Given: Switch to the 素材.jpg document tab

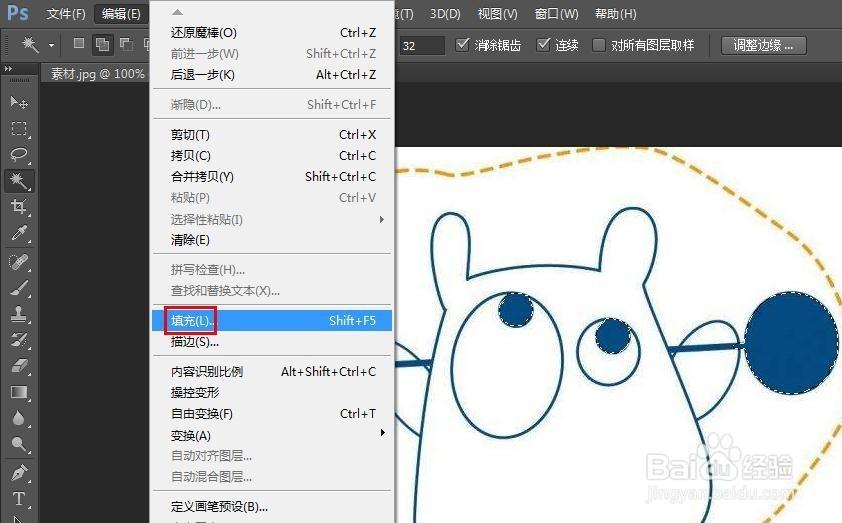Looking at the screenshot, I should [97, 74].
